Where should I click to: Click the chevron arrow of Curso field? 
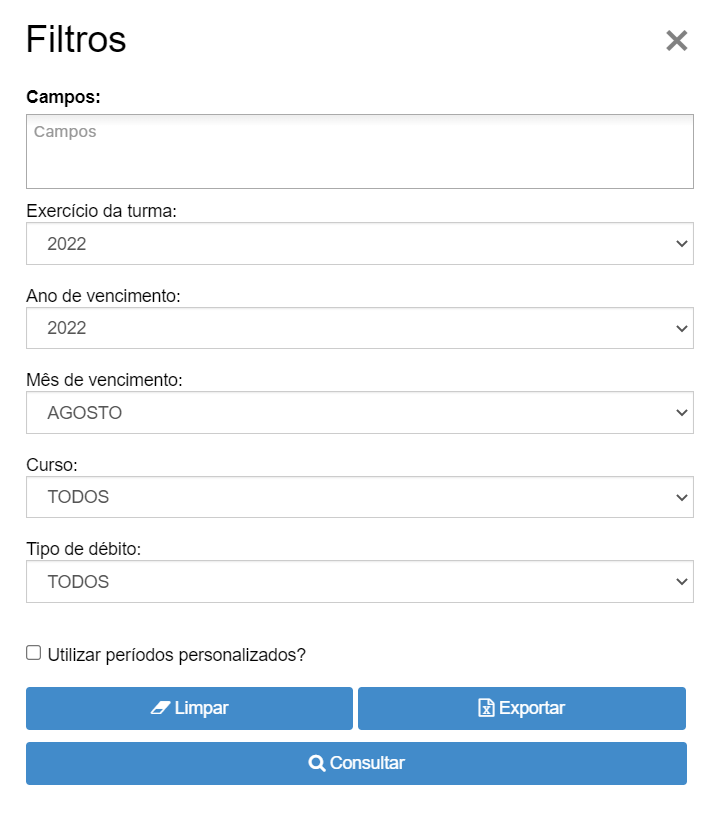point(682,497)
